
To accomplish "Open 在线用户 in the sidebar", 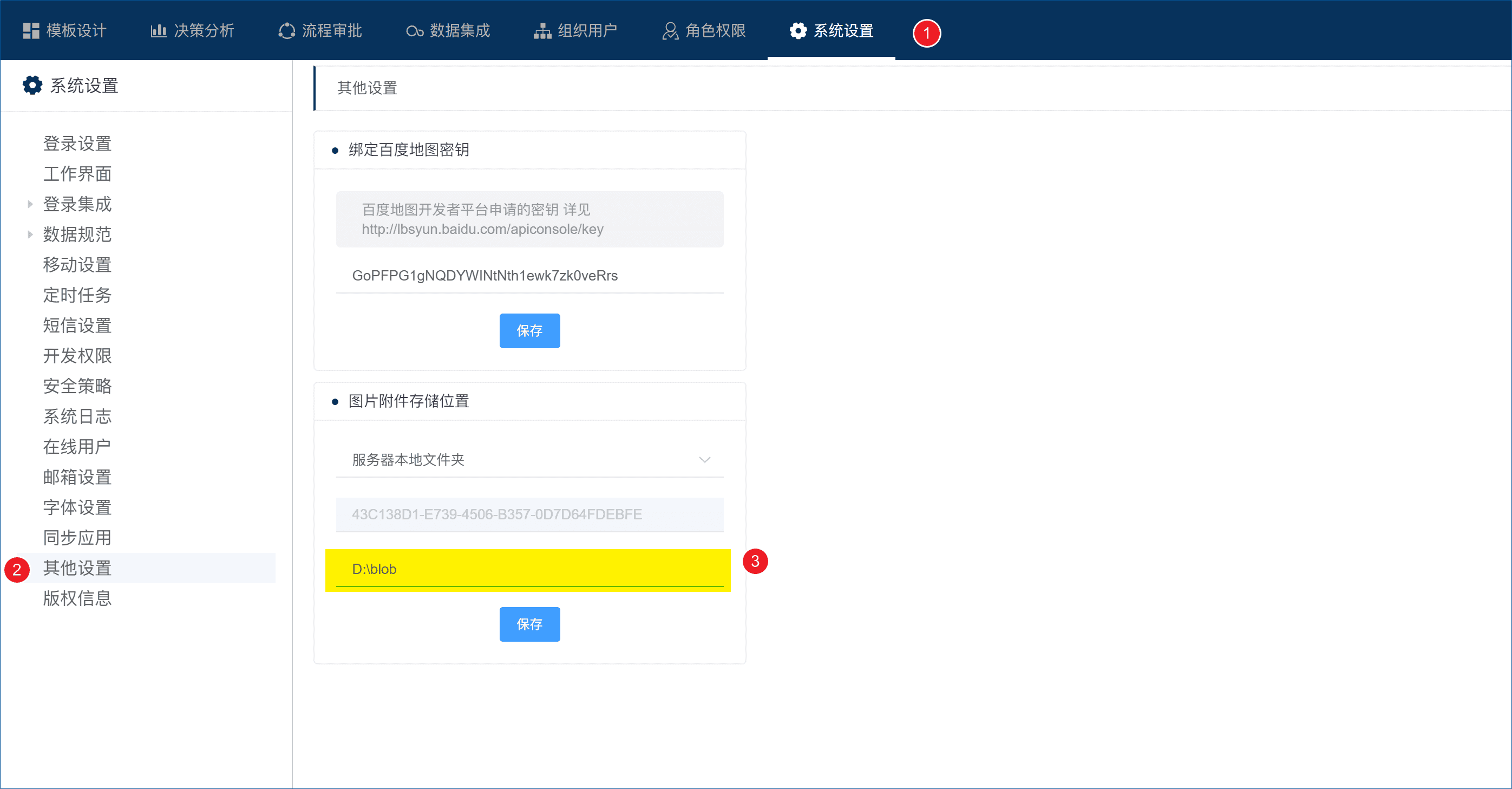I will point(77,447).
